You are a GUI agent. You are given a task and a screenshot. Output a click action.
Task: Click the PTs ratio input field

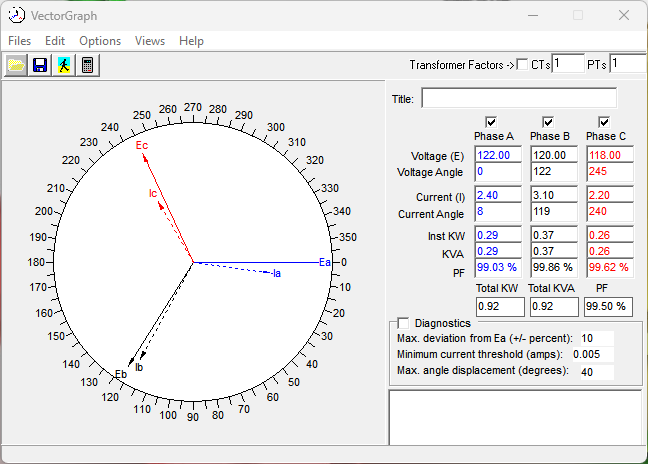tap(627, 65)
